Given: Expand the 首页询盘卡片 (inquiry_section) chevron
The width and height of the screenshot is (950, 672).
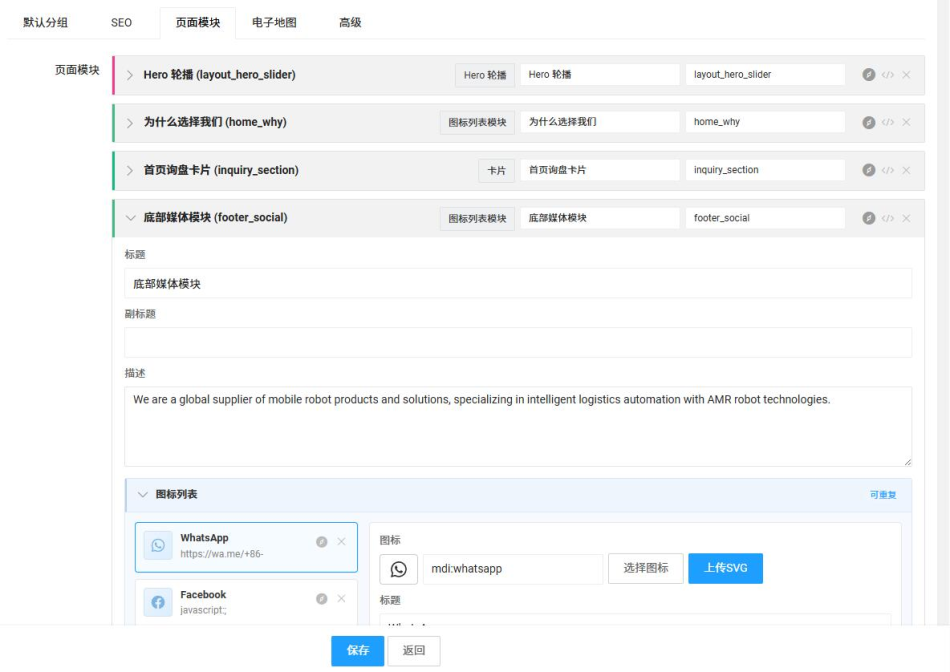Looking at the screenshot, I should (x=130, y=171).
